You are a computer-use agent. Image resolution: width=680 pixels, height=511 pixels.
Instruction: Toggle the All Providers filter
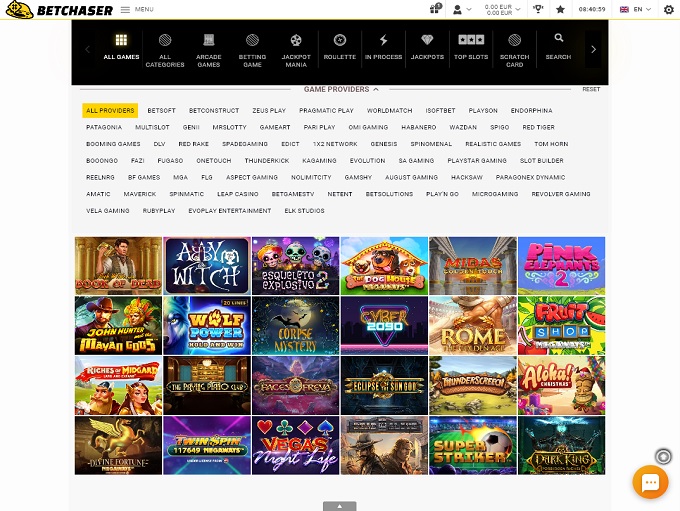[110, 111]
